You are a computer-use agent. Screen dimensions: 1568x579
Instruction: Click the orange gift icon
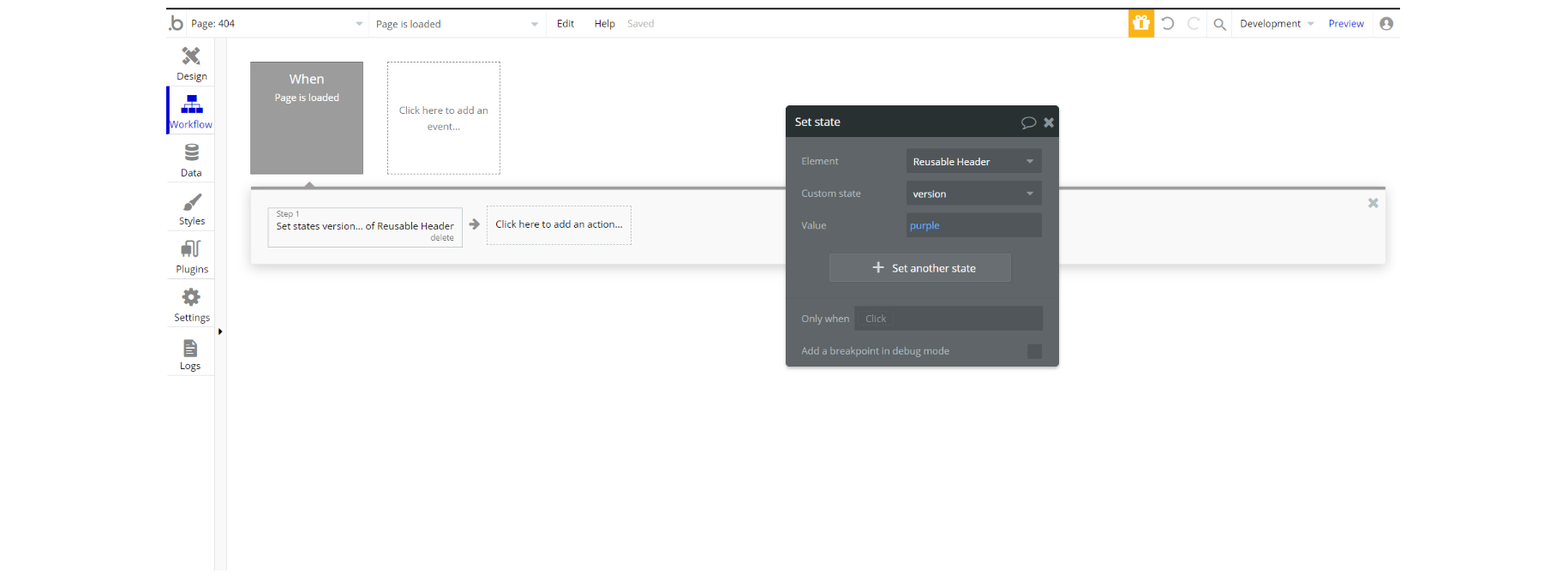1141,23
